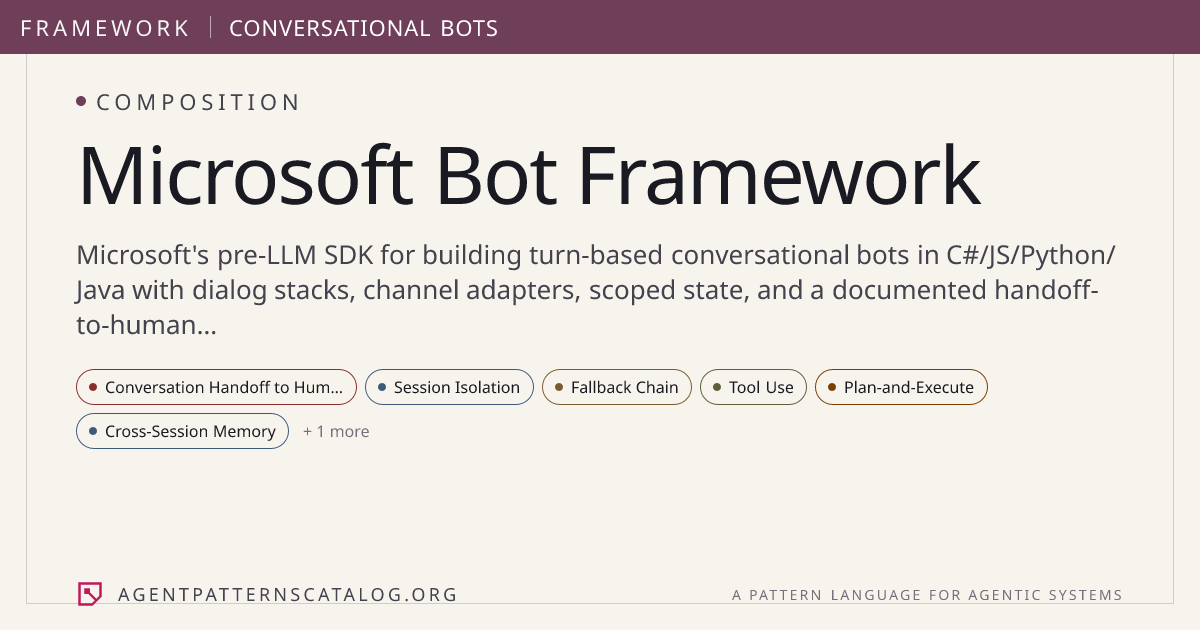The height and width of the screenshot is (630, 1200).
Task: Select the Fallback Chain tag
Action: coord(617,387)
